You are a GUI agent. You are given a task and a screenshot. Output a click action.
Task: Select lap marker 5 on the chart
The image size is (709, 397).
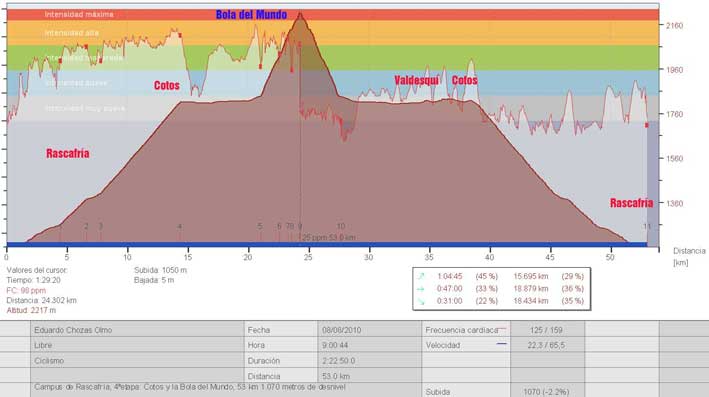(x=260, y=226)
